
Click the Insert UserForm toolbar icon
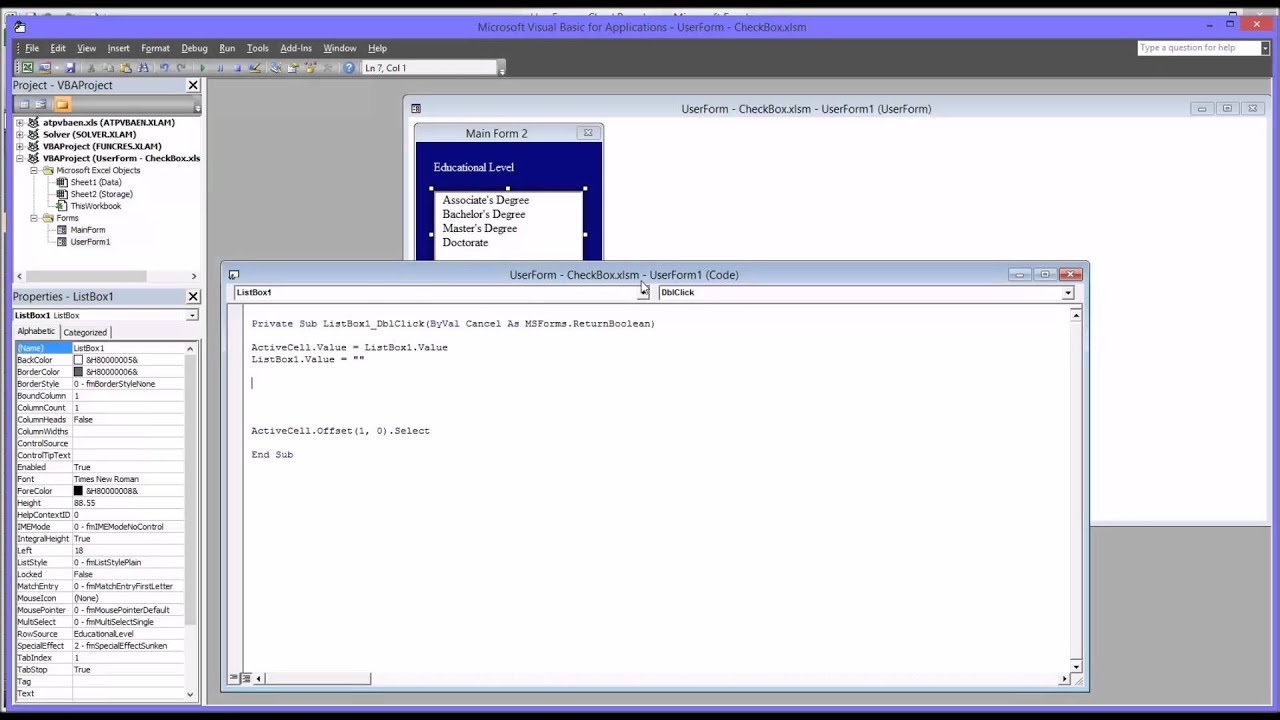(45, 68)
